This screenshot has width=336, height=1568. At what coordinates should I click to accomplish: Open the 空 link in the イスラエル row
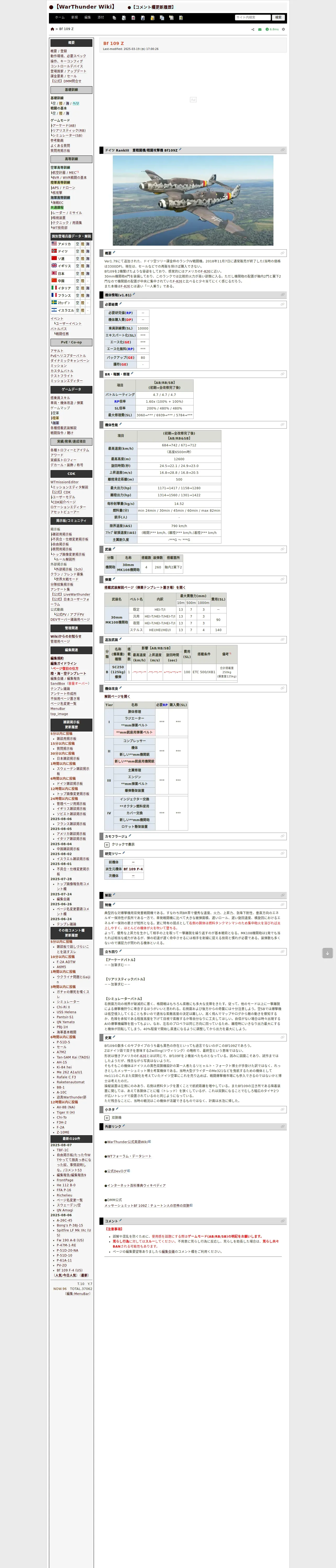77,310
